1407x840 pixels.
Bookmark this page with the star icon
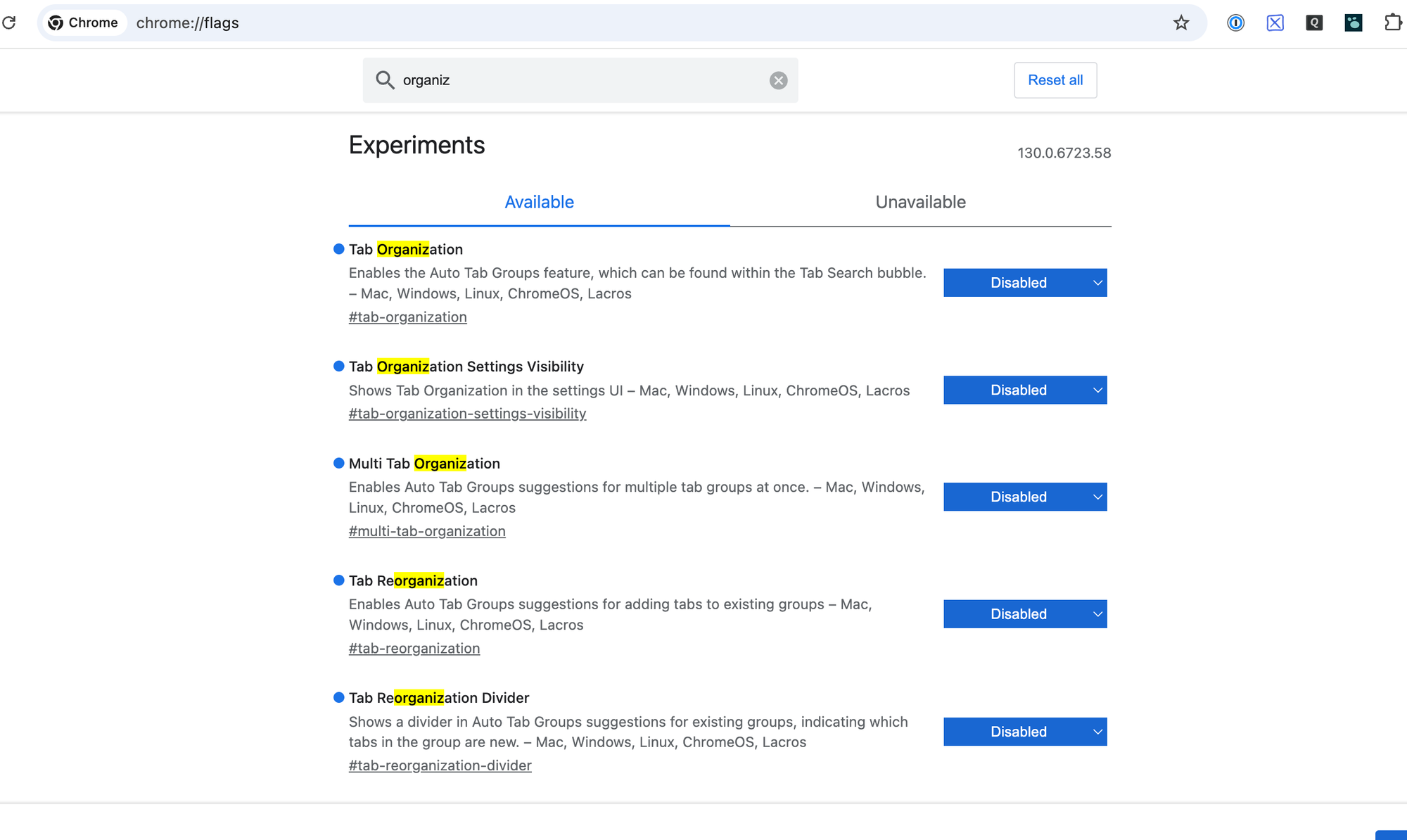[x=1181, y=23]
